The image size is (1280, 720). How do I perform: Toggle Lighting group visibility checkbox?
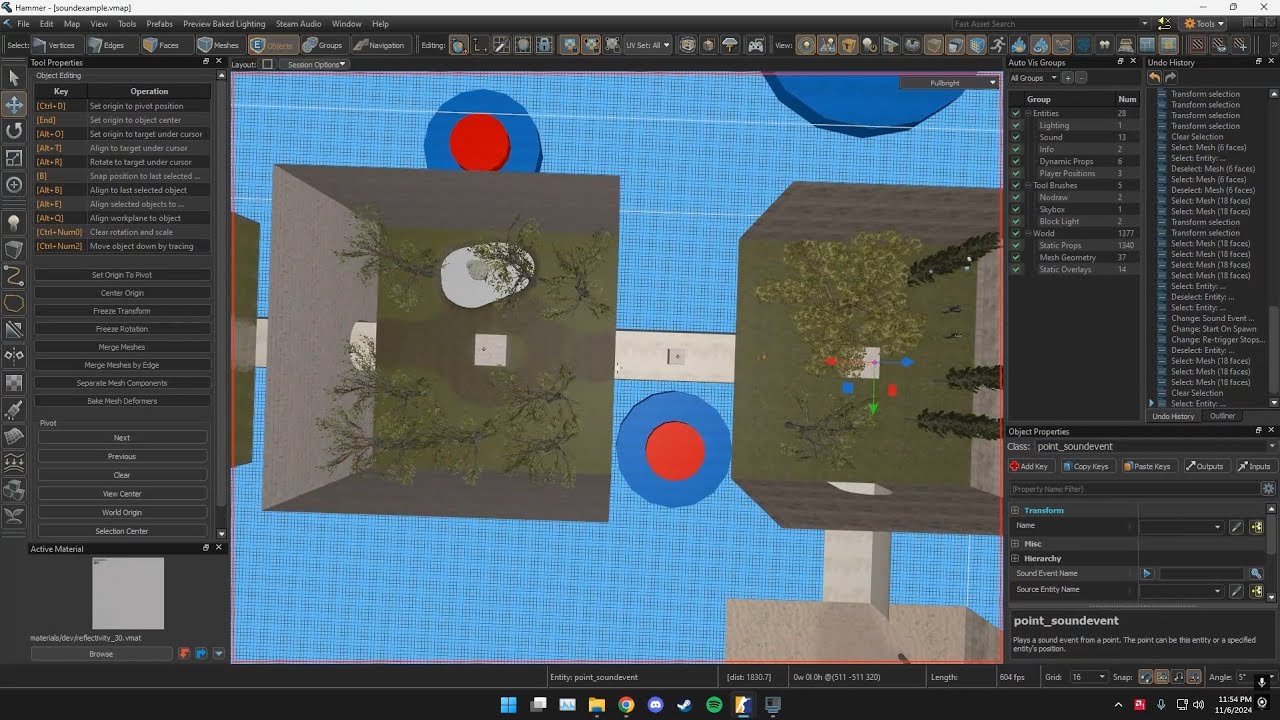click(x=1015, y=126)
